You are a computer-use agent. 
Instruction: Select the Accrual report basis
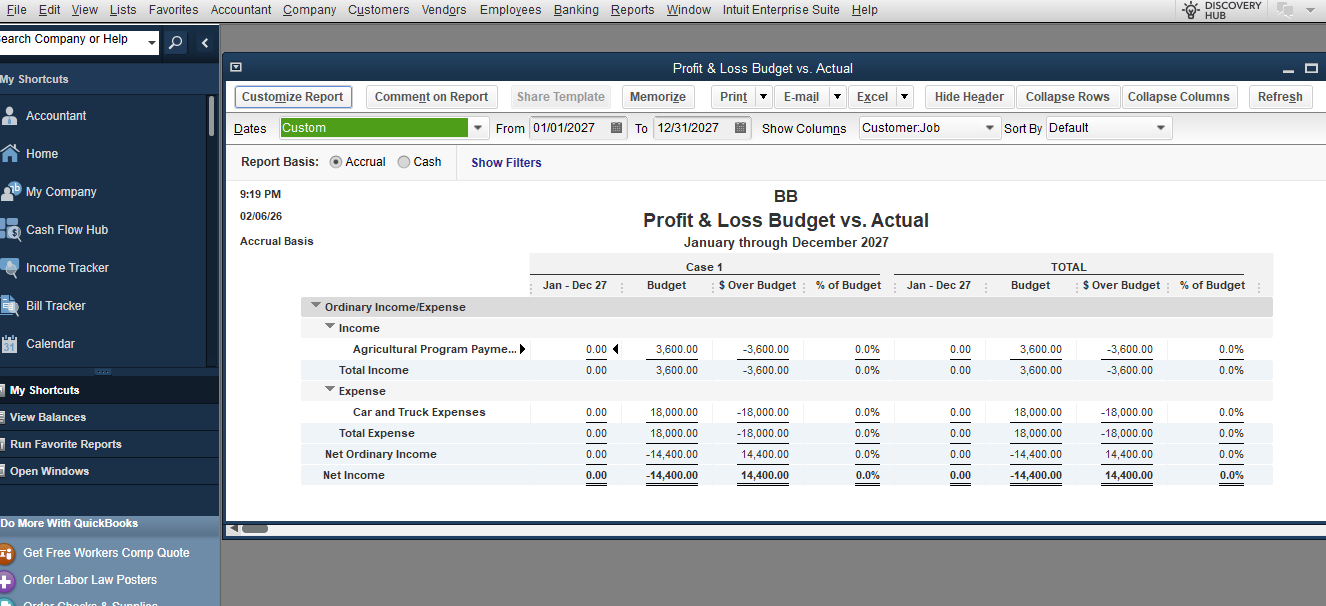(x=335, y=162)
